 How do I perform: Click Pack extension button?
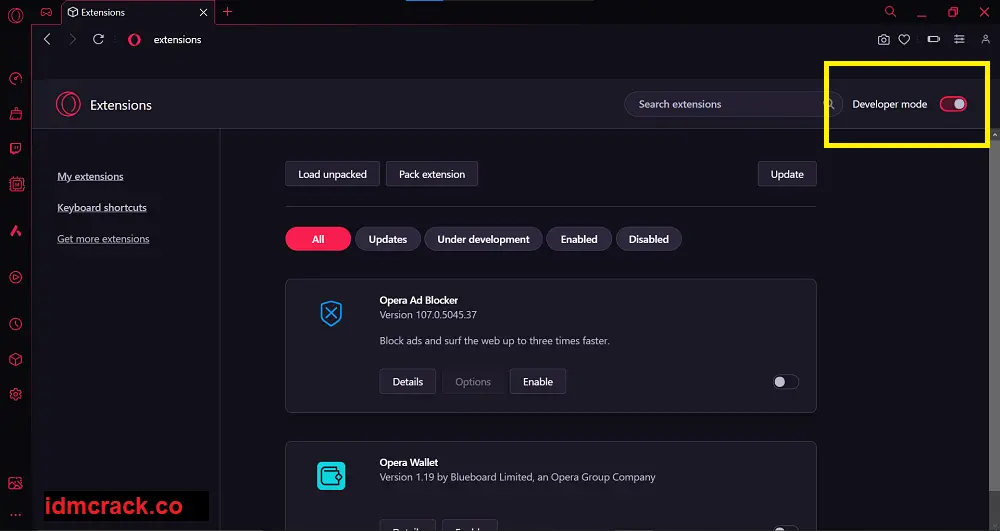pos(432,174)
